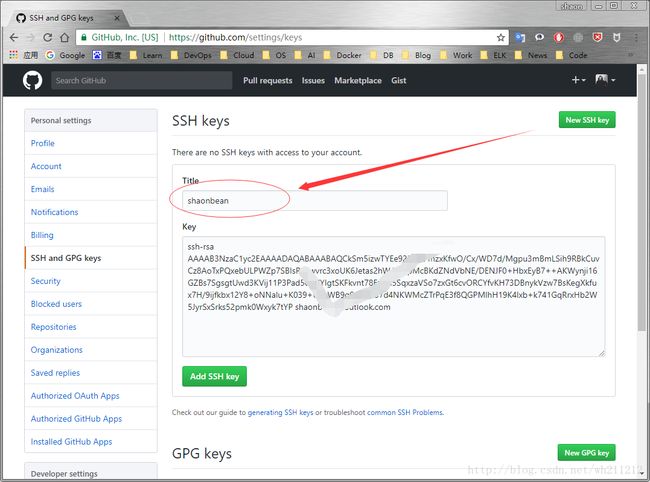The image size is (650, 482).
Task: Click the red shield adblock extension icon
Action: [597, 38]
